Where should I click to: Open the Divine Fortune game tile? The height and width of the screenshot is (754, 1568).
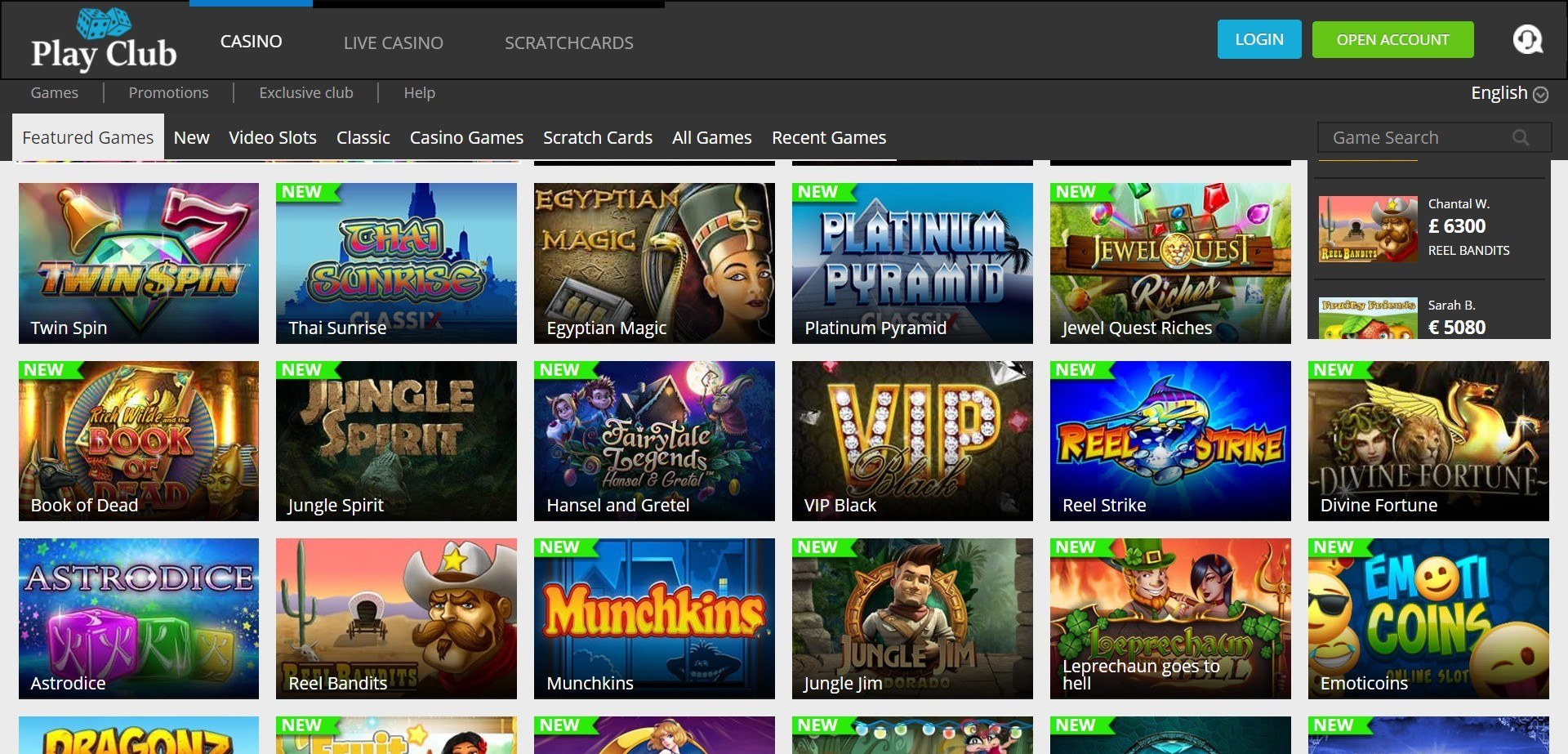click(1428, 441)
